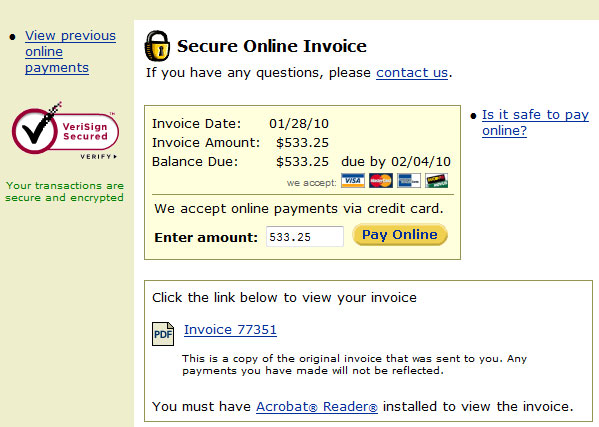Click the 'due by 02/04/10' text
This screenshot has height=427, width=599.
click(x=396, y=162)
